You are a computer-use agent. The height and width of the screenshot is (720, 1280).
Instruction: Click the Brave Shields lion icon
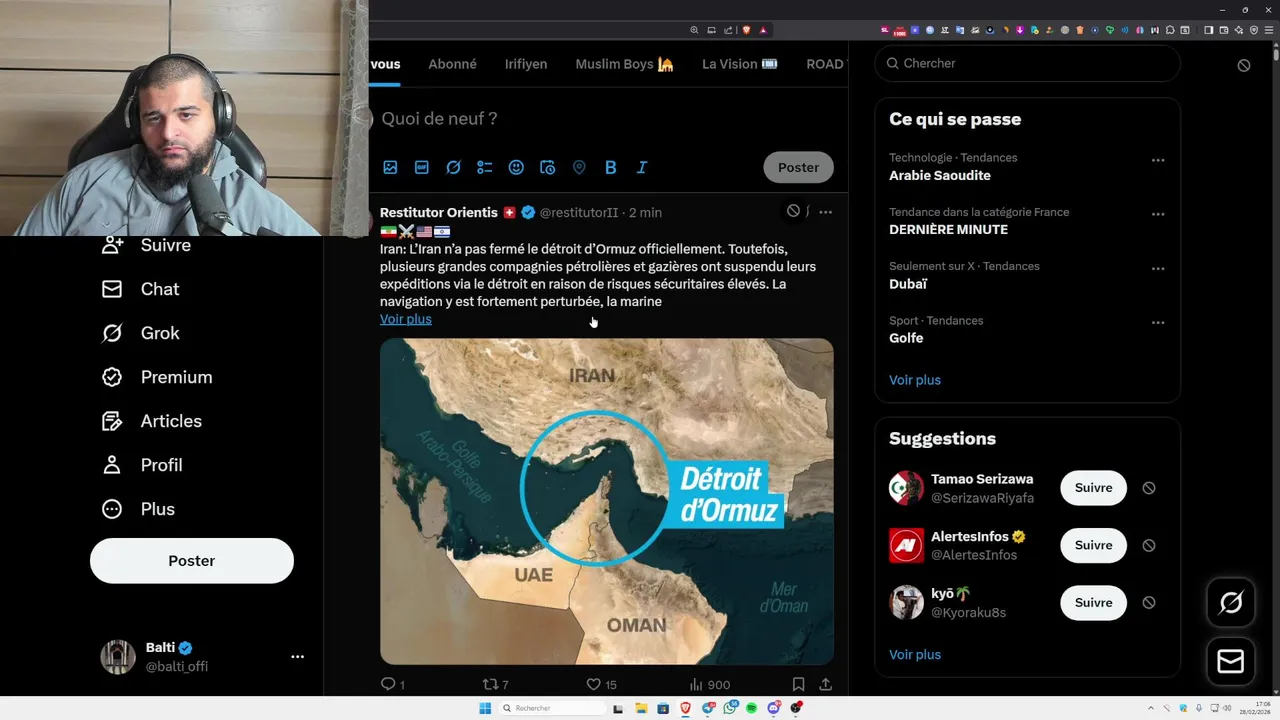(x=747, y=30)
